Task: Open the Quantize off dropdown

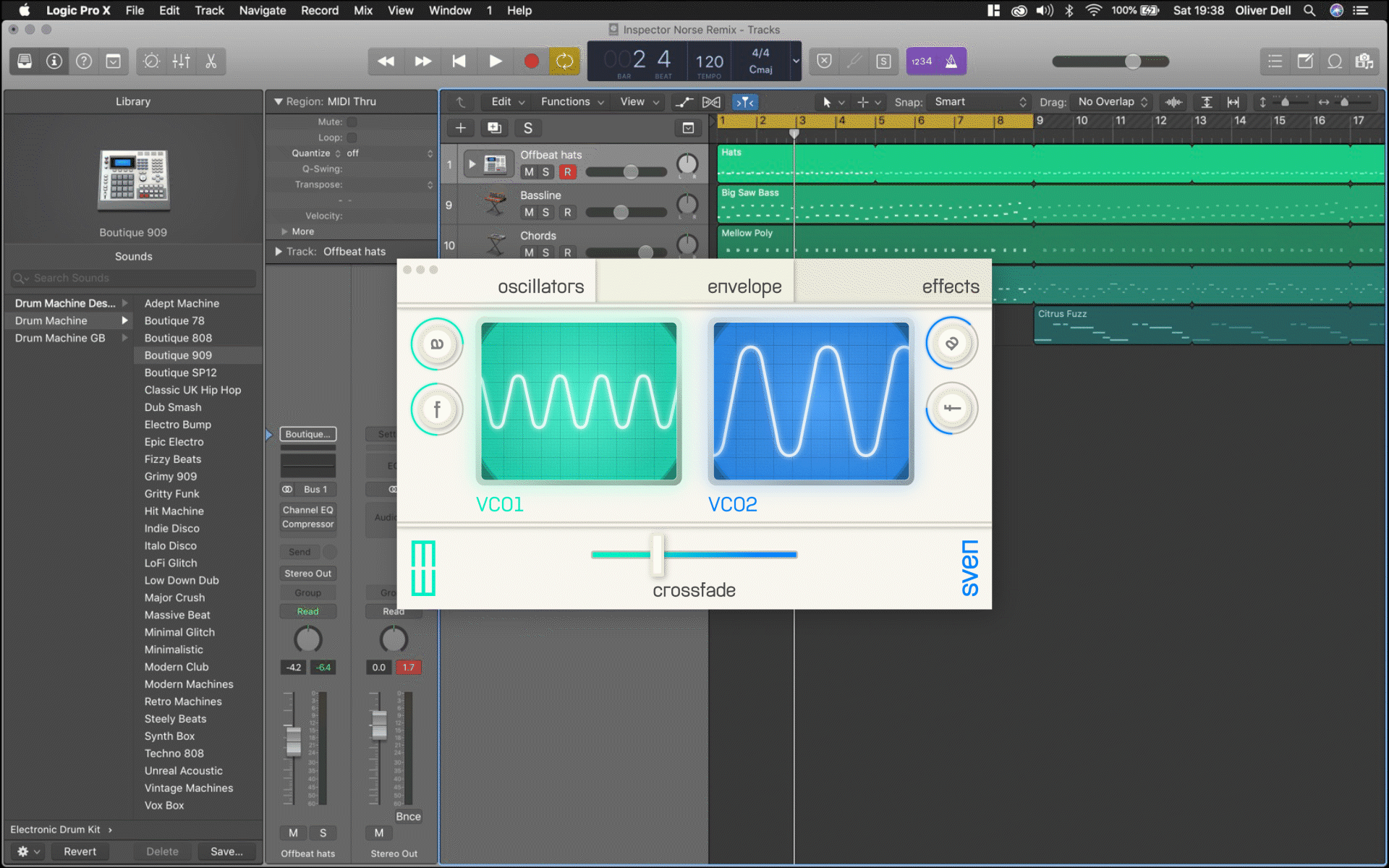Action: [389, 153]
